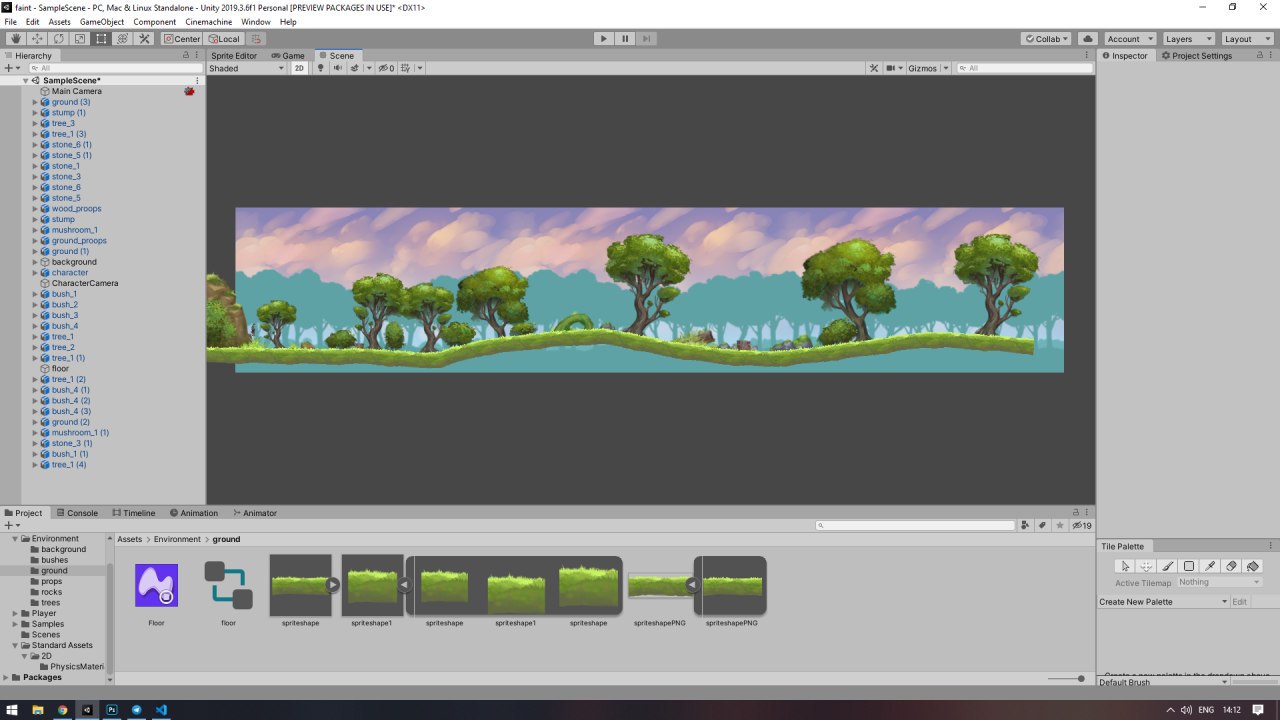The image size is (1280, 720).
Task: Toggle 2D scene view mode
Action: pos(299,68)
